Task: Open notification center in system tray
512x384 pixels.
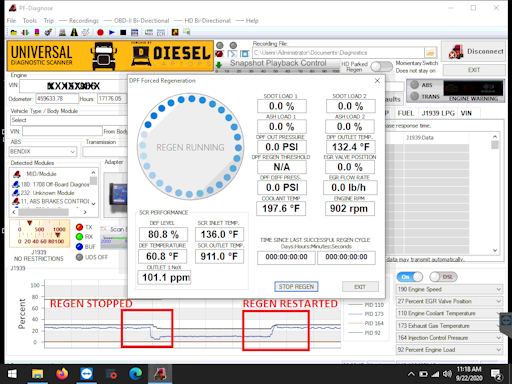Action: [x=497, y=375]
